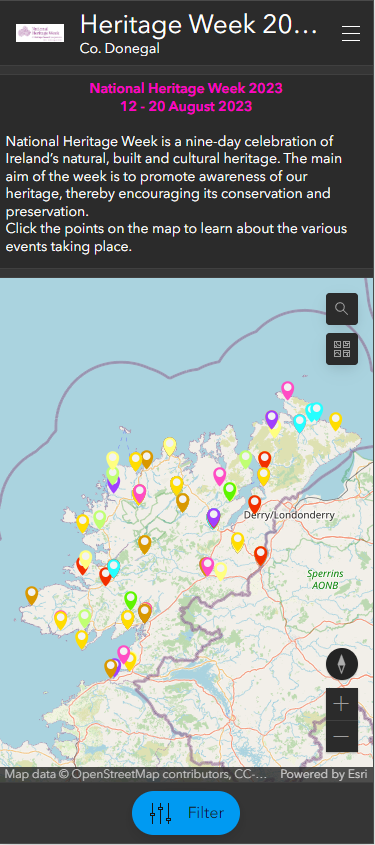This screenshot has height=845, width=375.
Task: Select the bright green pin on Lough Swilly
Action: [230, 491]
